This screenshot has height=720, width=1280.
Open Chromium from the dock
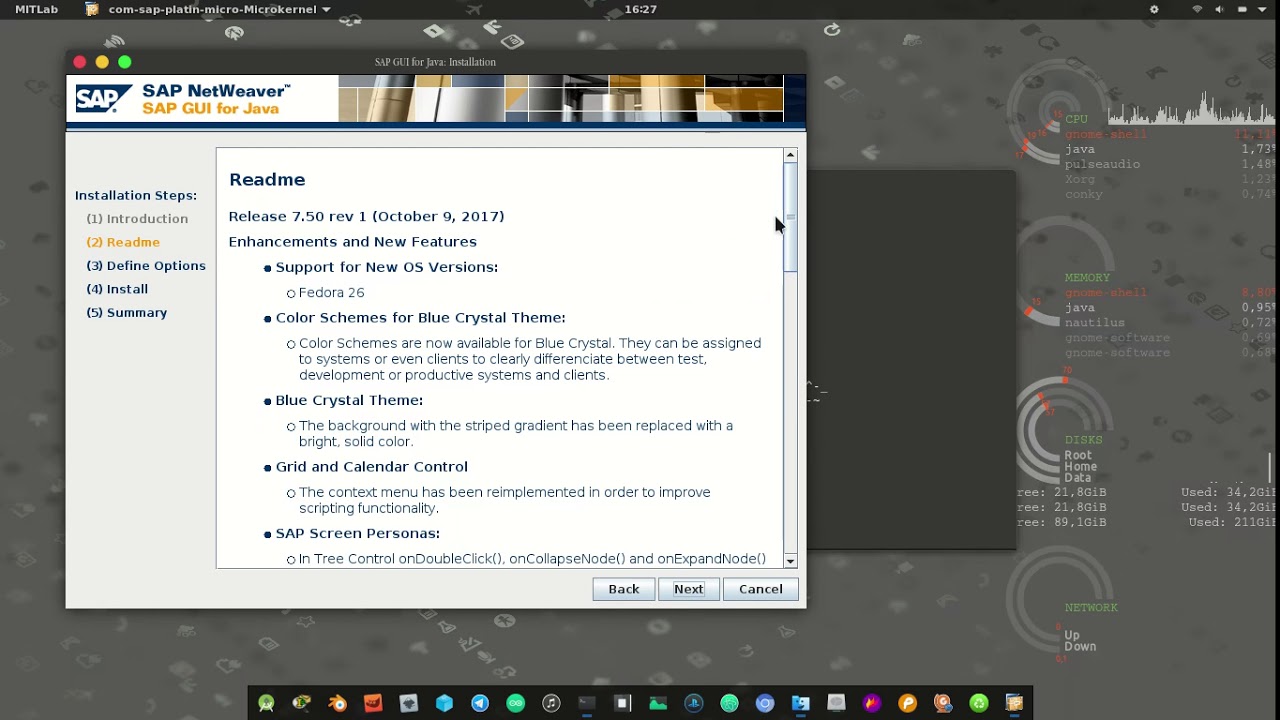(x=765, y=703)
